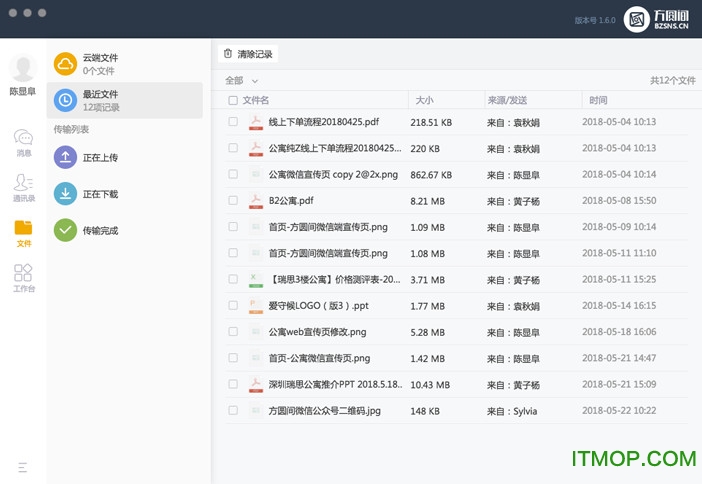Select 最近文件 12项记录 entry

pos(124,100)
